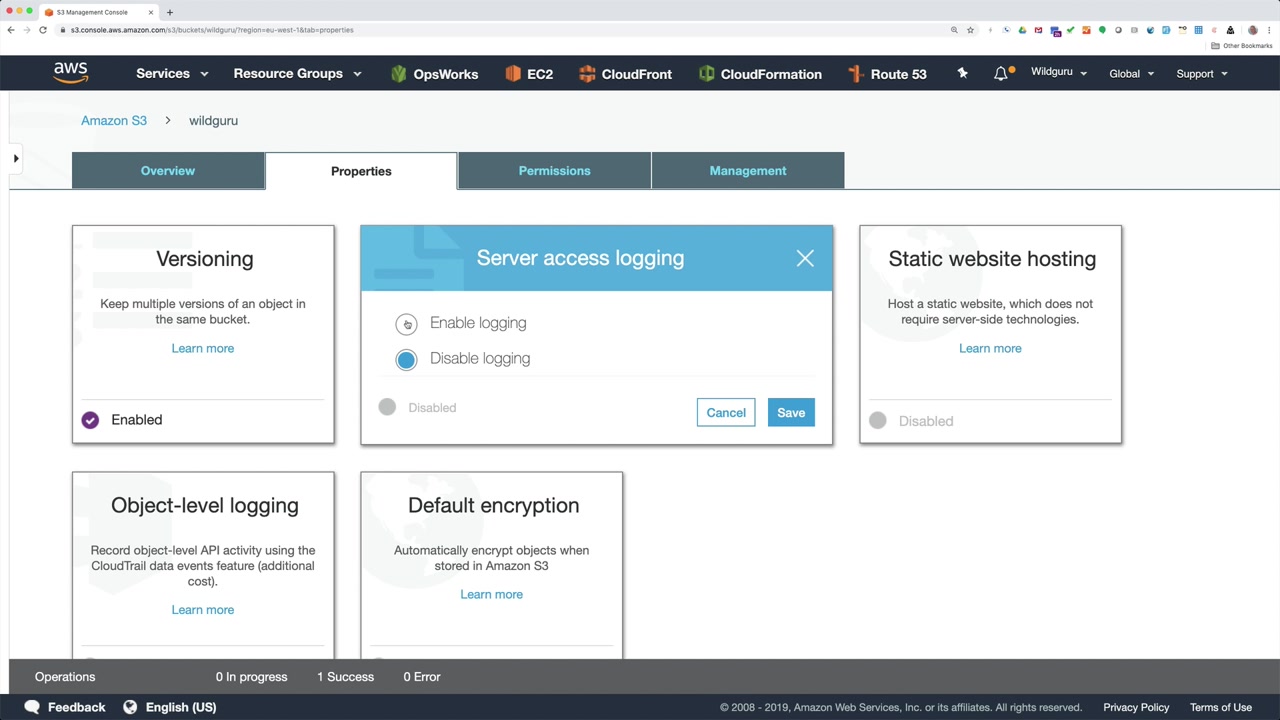Click the Versioning Enabled status indicator
This screenshot has height=720, width=1280.
(90, 420)
